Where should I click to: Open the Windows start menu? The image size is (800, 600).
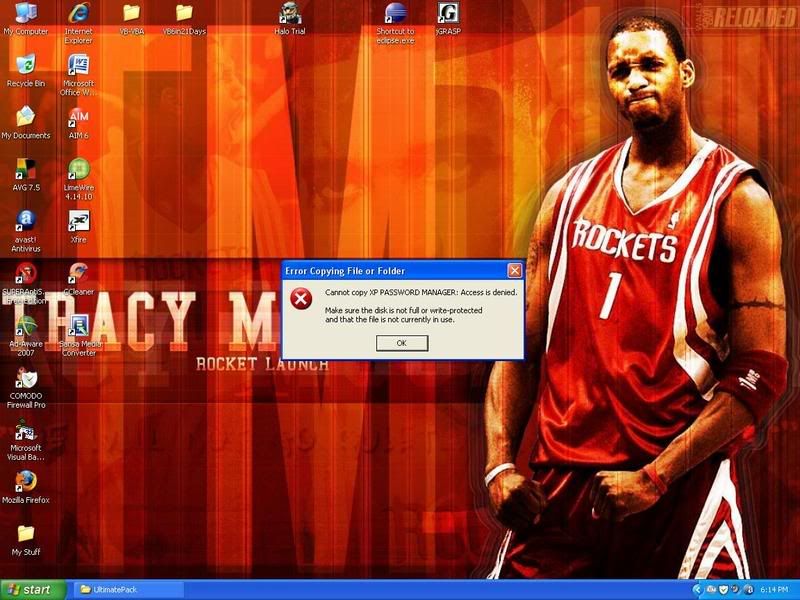(33, 590)
